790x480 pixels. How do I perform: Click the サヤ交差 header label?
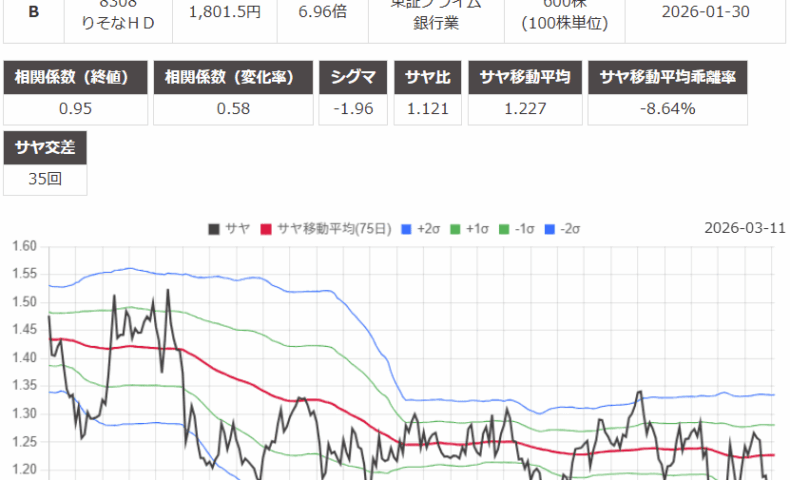click(45, 149)
